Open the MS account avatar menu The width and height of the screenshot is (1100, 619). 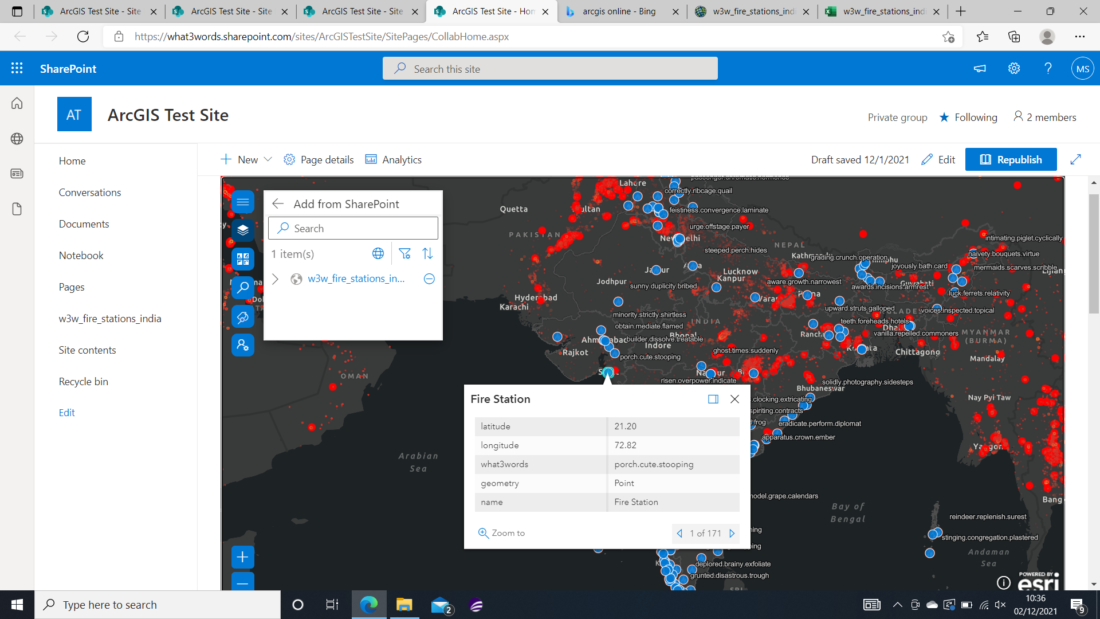point(1082,69)
